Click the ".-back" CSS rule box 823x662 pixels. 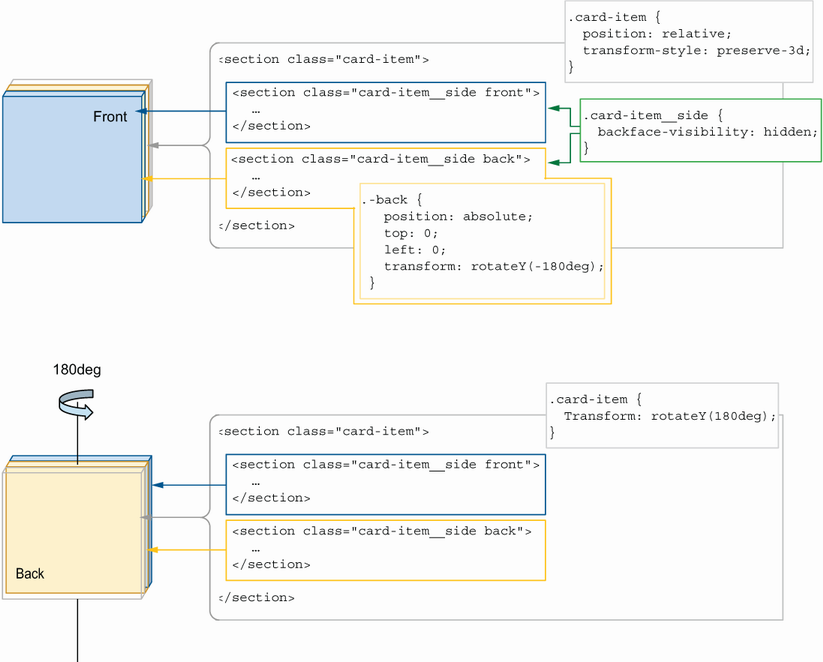483,242
